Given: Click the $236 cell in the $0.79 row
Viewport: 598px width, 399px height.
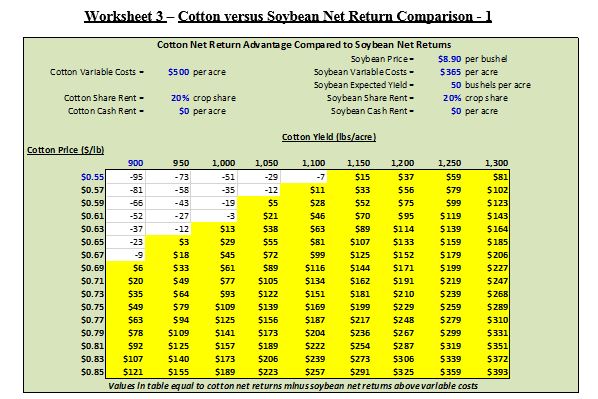Looking at the screenshot, I should click(x=360, y=333).
